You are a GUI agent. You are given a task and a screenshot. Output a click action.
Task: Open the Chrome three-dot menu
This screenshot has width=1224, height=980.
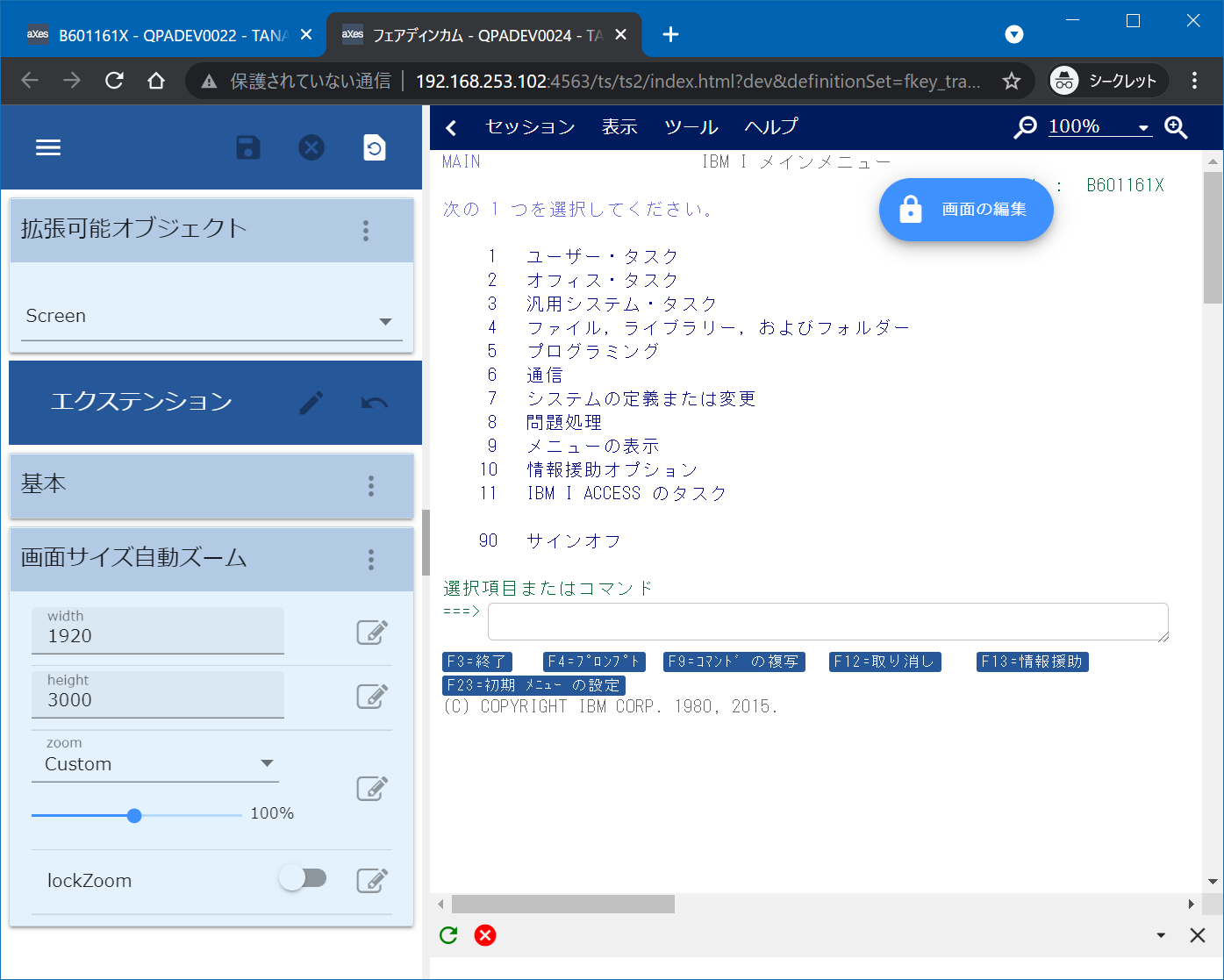[1194, 81]
